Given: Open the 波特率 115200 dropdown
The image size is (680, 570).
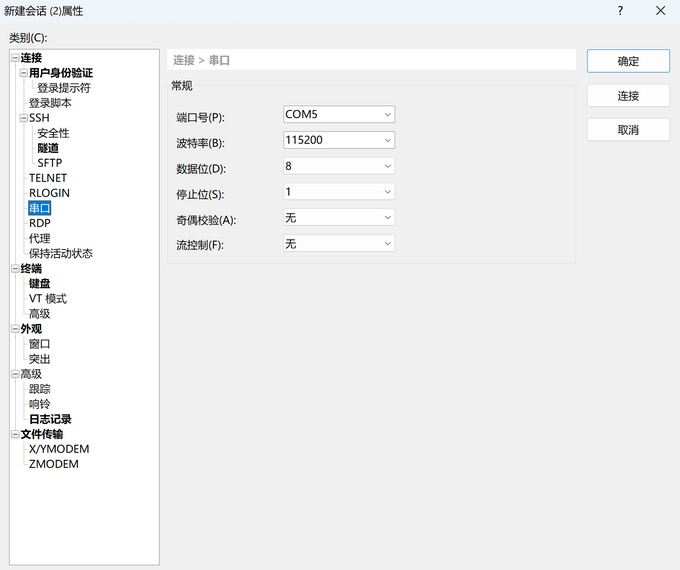Looking at the screenshot, I should click(x=339, y=140).
